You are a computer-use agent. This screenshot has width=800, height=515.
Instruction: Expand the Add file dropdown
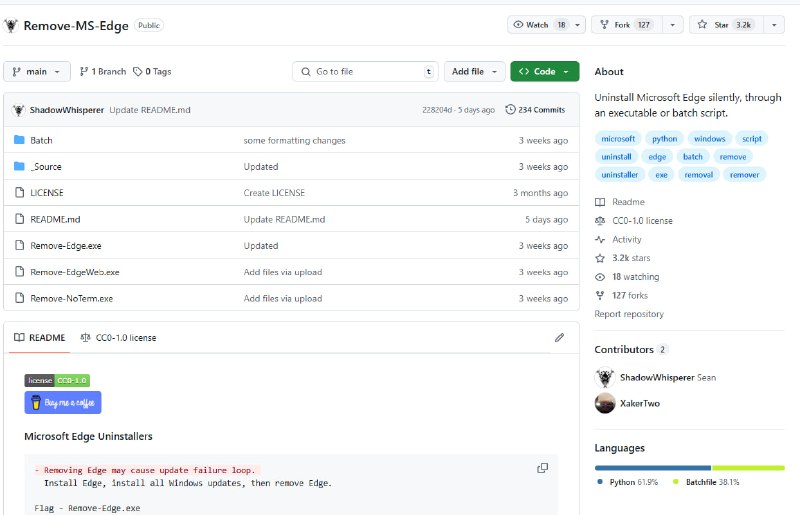[474, 72]
